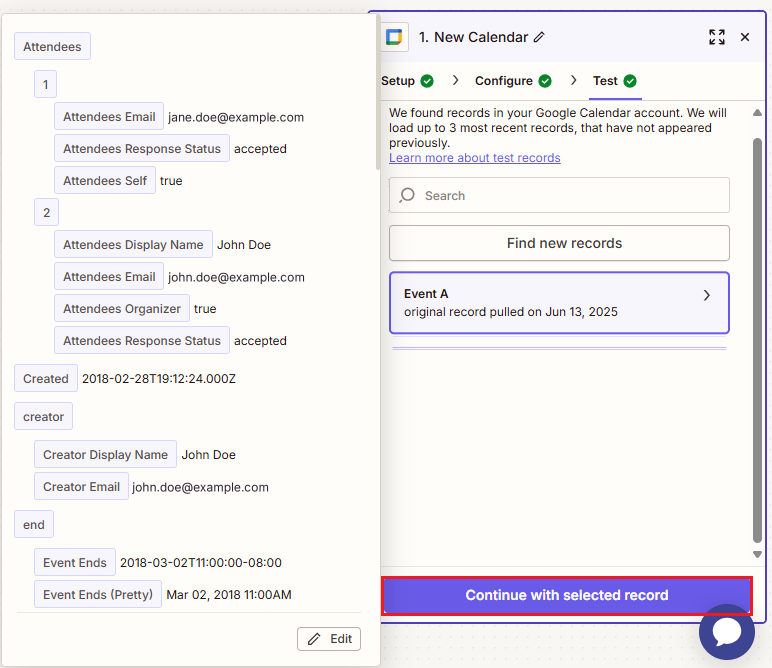Viewport: 772px width, 668px height.
Task: Click the 1. New Calendar step title
Action: (x=473, y=37)
